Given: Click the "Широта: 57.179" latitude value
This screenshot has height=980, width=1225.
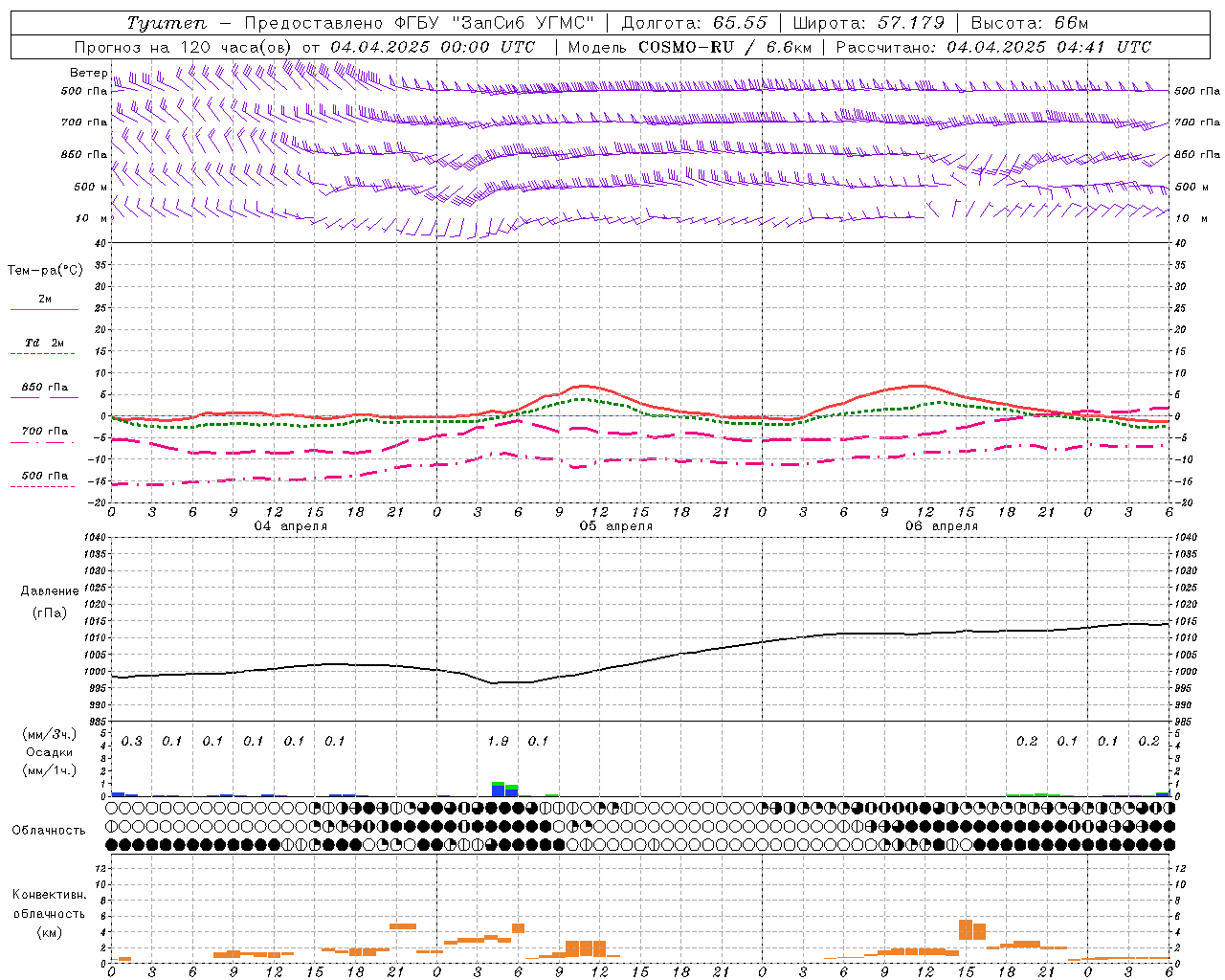Looking at the screenshot, I should point(869,23).
